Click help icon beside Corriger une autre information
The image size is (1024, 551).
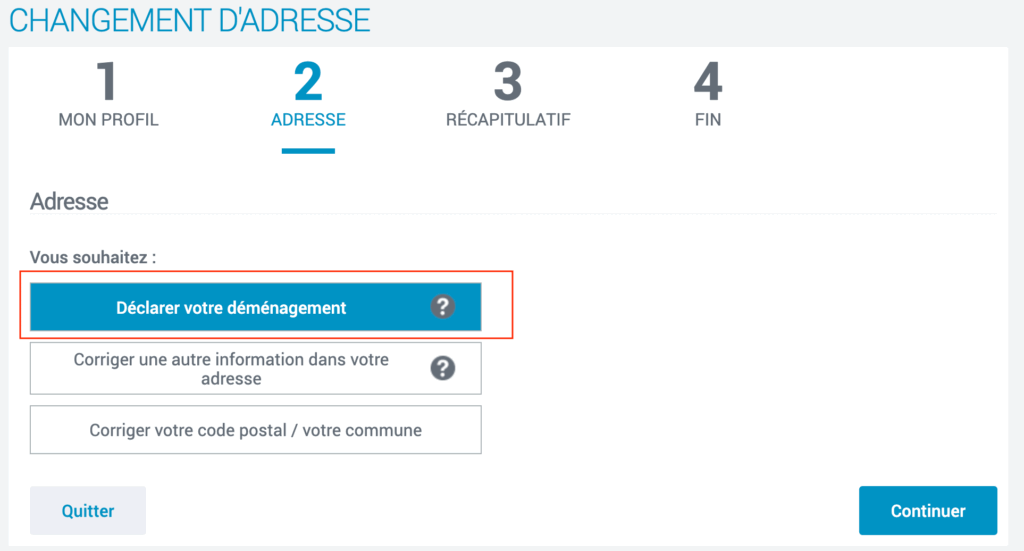(x=442, y=368)
